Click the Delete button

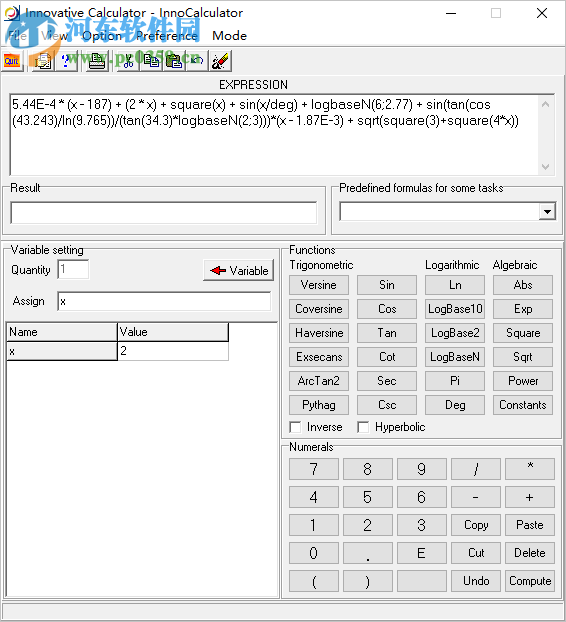tap(530, 553)
